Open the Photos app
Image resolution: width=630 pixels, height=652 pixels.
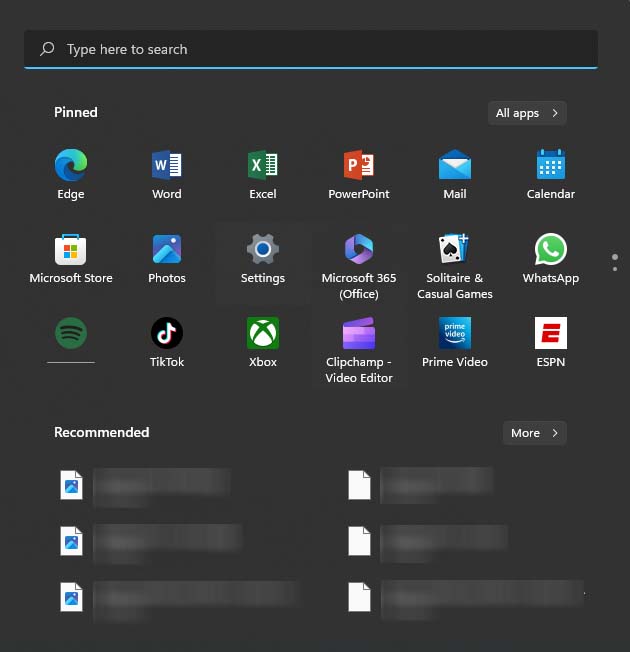point(167,250)
